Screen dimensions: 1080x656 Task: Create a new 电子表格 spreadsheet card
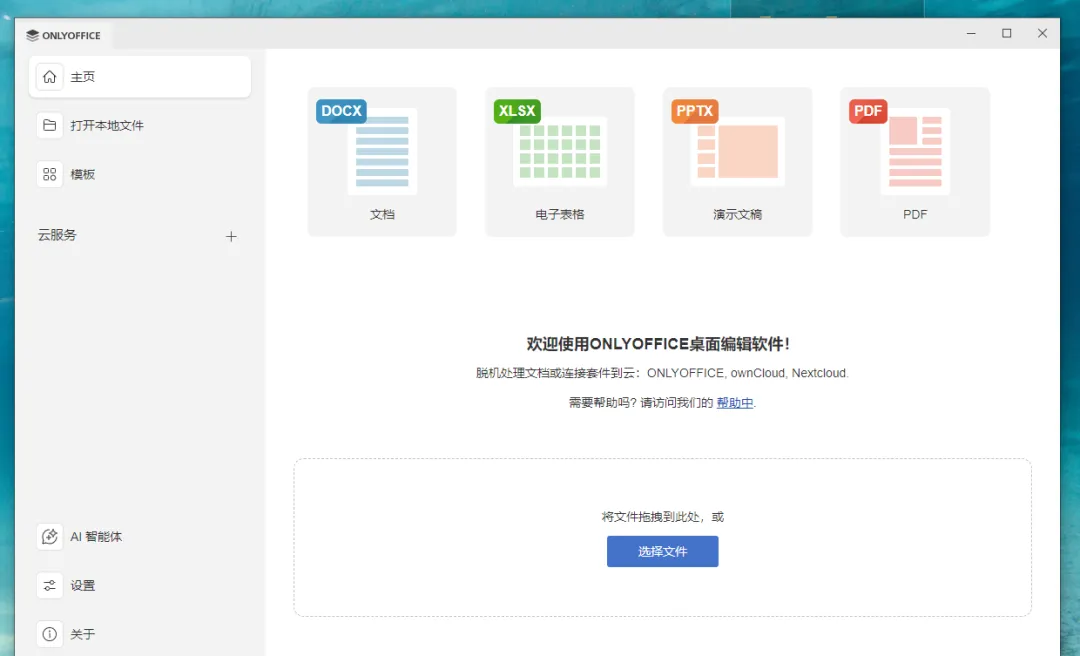click(x=560, y=162)
